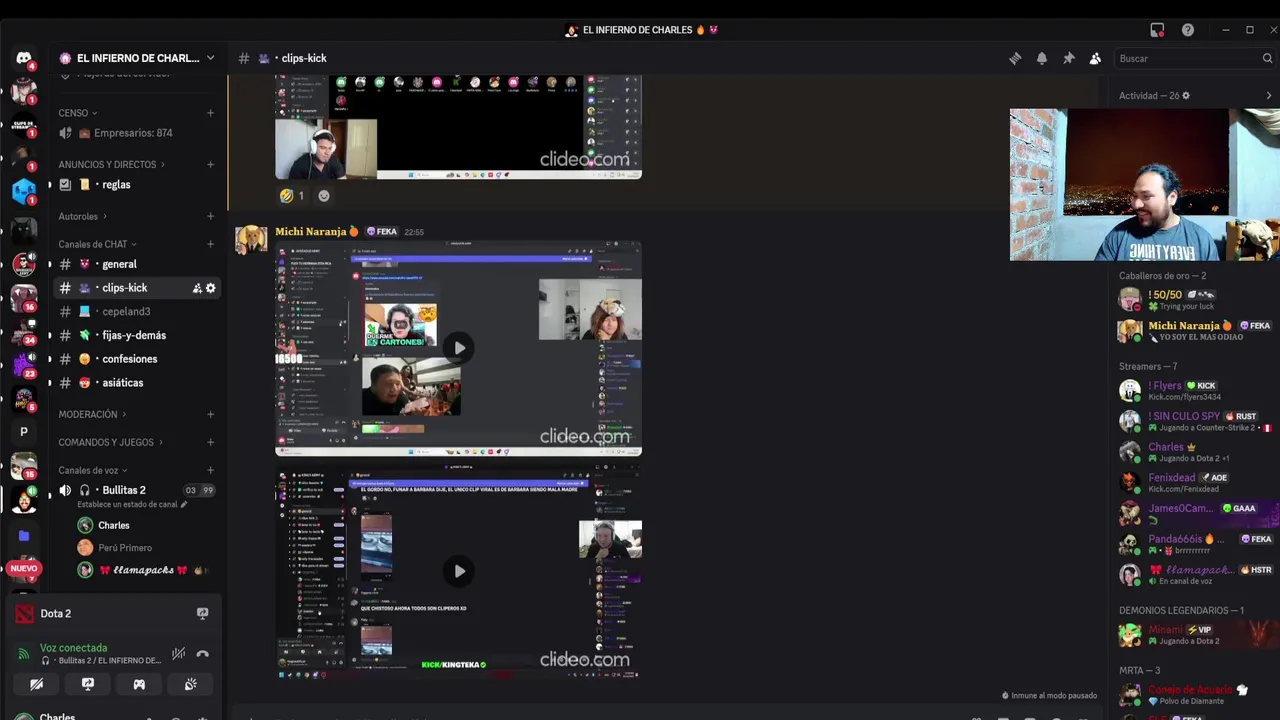Start screen share button in voice panel
Viewport: 1280px width, 720px height.
88,684
